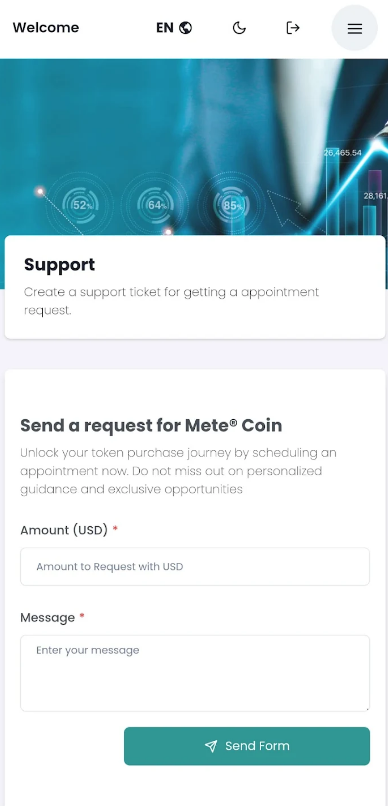Click the Send a request for Mete Coin heading
The height and width of the screenshot is (806, 388).
[x=151, y=426]
